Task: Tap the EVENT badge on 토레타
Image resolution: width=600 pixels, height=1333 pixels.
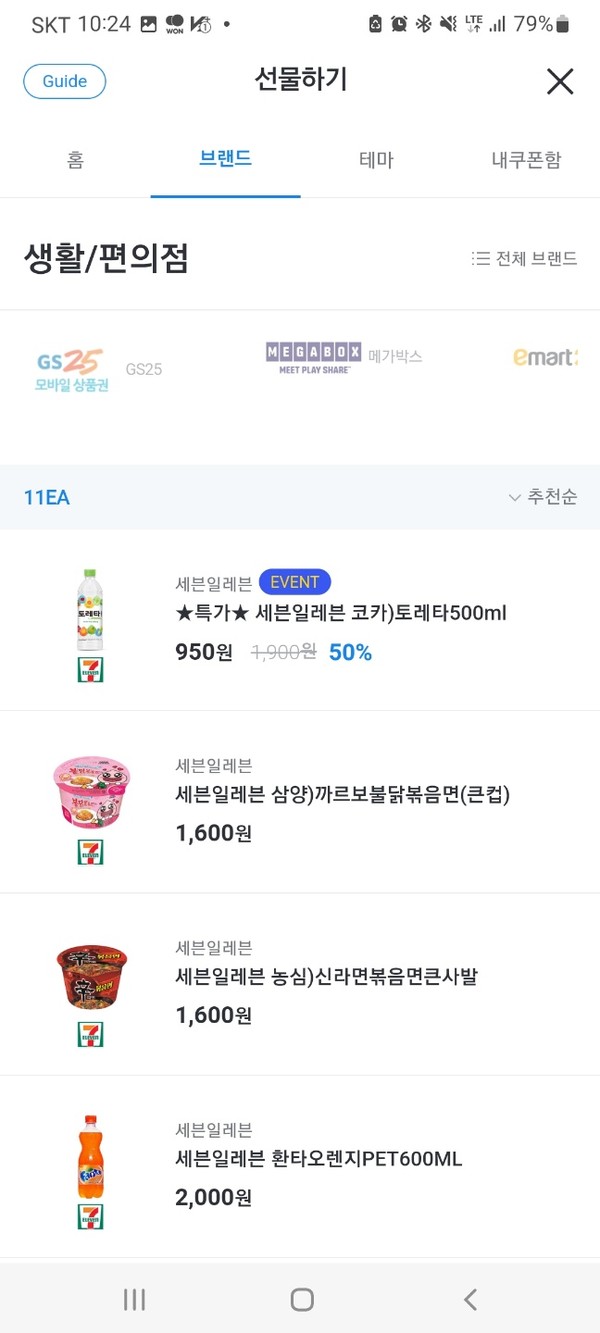Action: click(x=295, y=582)
